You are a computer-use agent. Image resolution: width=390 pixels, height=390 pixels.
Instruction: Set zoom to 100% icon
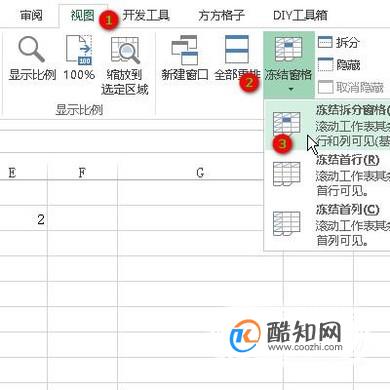[79, 49]
